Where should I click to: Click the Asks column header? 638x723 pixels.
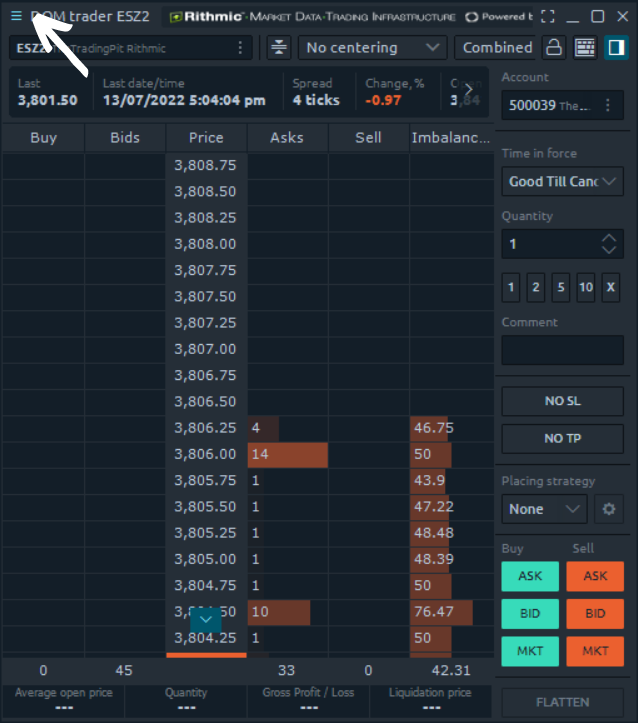click(287, 138)
